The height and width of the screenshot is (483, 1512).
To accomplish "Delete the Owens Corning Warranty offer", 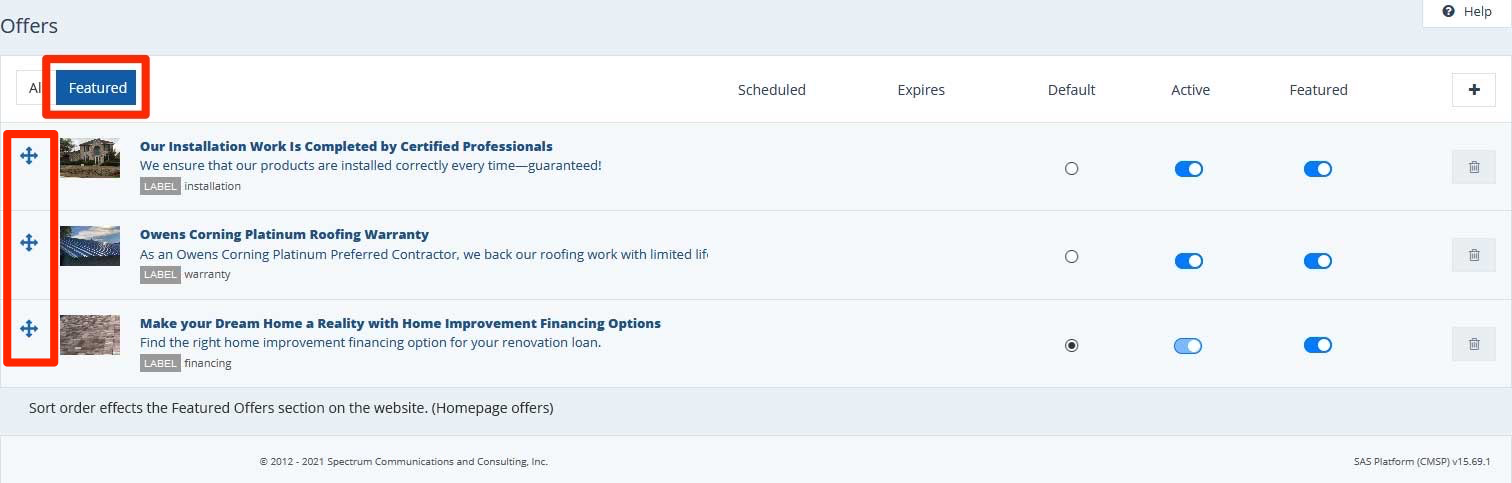I will pyautogui.click(x=1473, y=255).
